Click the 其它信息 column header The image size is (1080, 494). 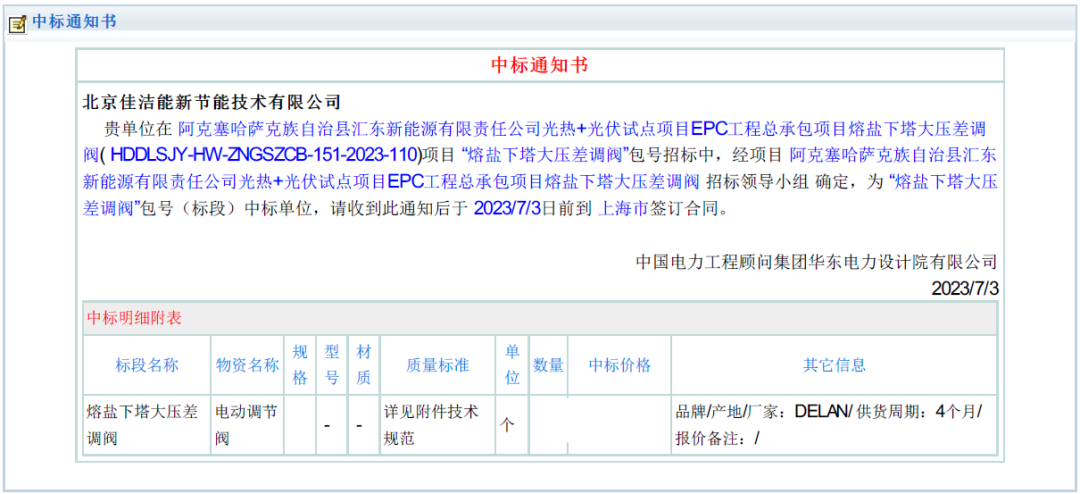[x=834, y=365]
